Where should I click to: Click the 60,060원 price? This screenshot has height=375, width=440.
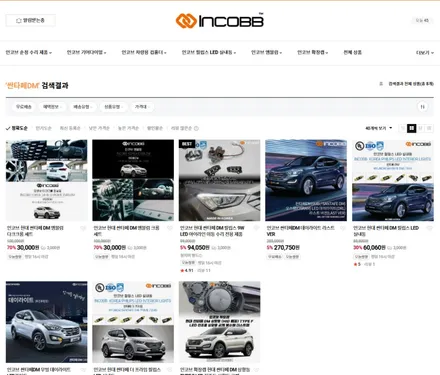[x=374, y=248]
